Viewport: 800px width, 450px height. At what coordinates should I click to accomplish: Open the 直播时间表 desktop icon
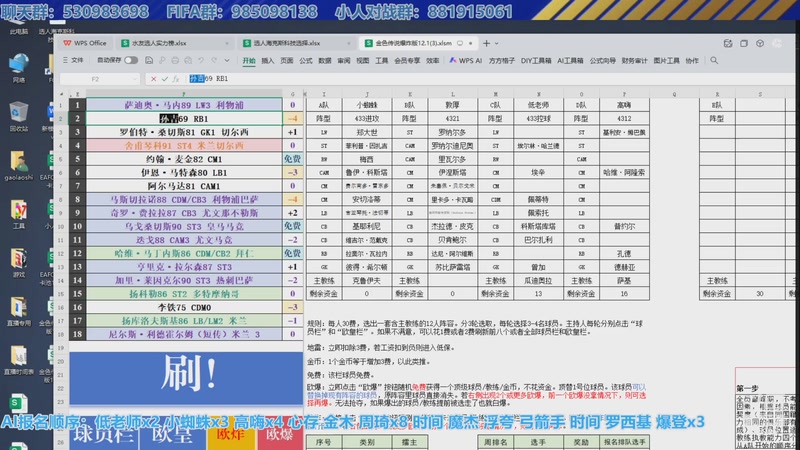coord(19,361)
